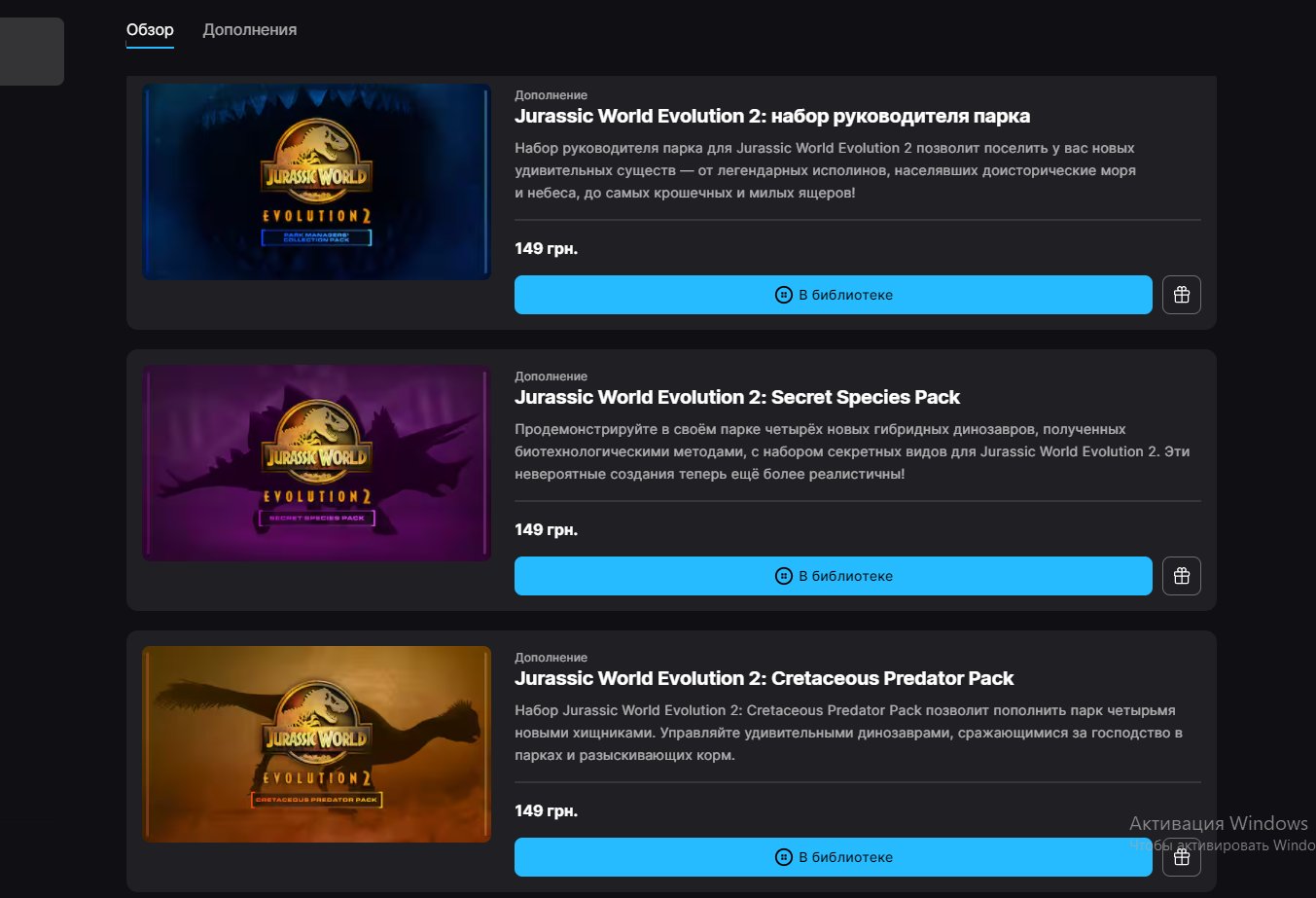Open the Дополнения tab

point(250,30)
